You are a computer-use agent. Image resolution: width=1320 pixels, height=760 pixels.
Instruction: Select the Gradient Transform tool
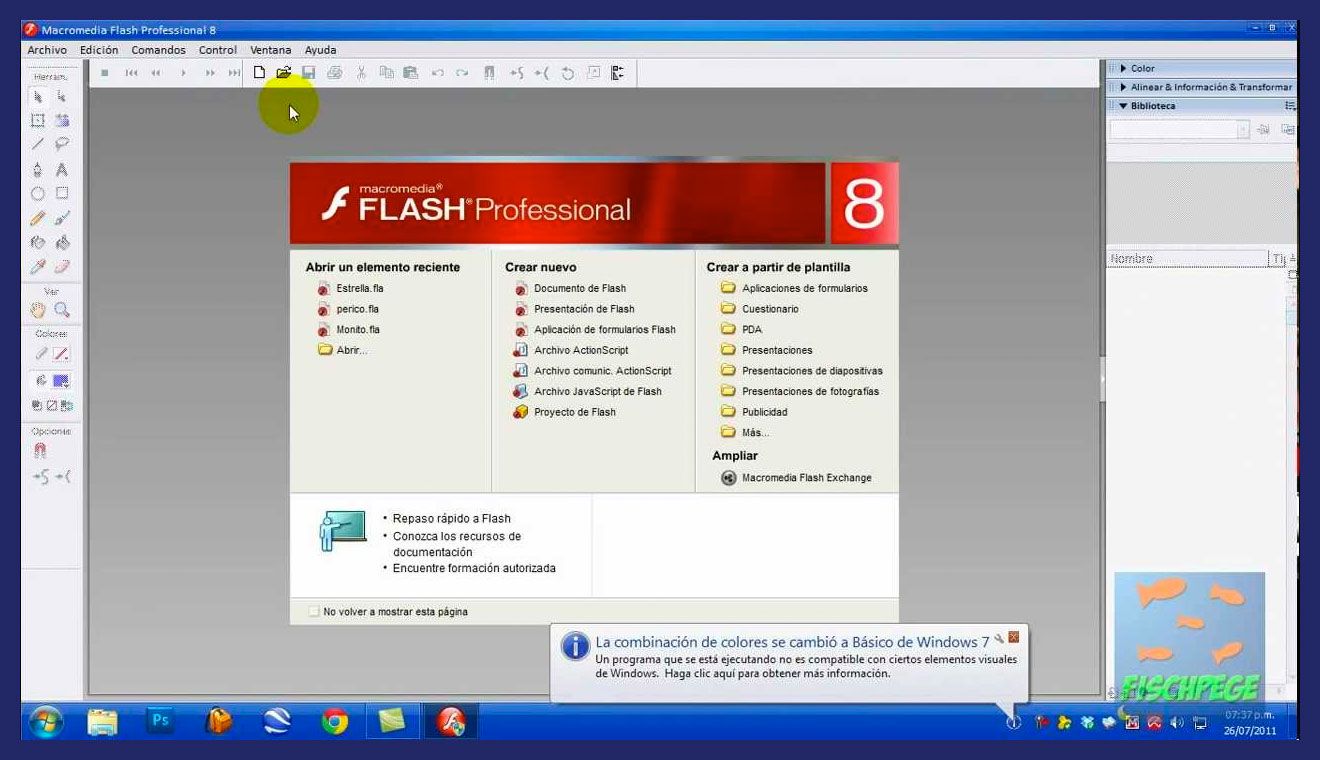(x=62, y=121)
